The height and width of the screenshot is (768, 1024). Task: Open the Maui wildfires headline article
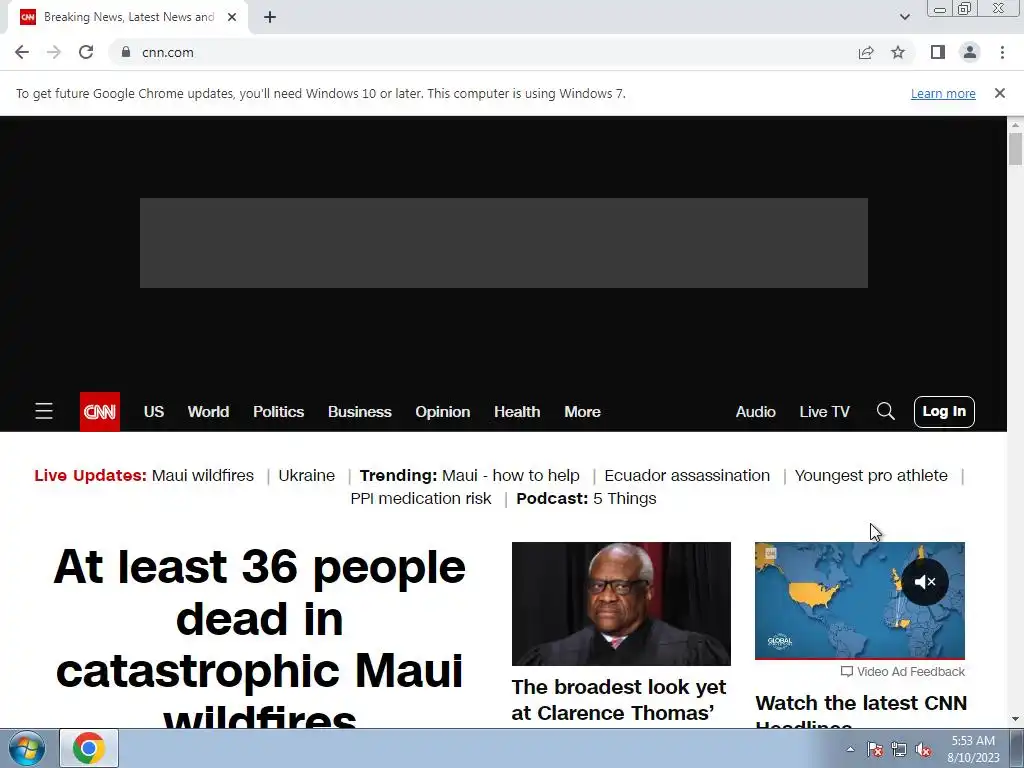click(x=259, y=637)
